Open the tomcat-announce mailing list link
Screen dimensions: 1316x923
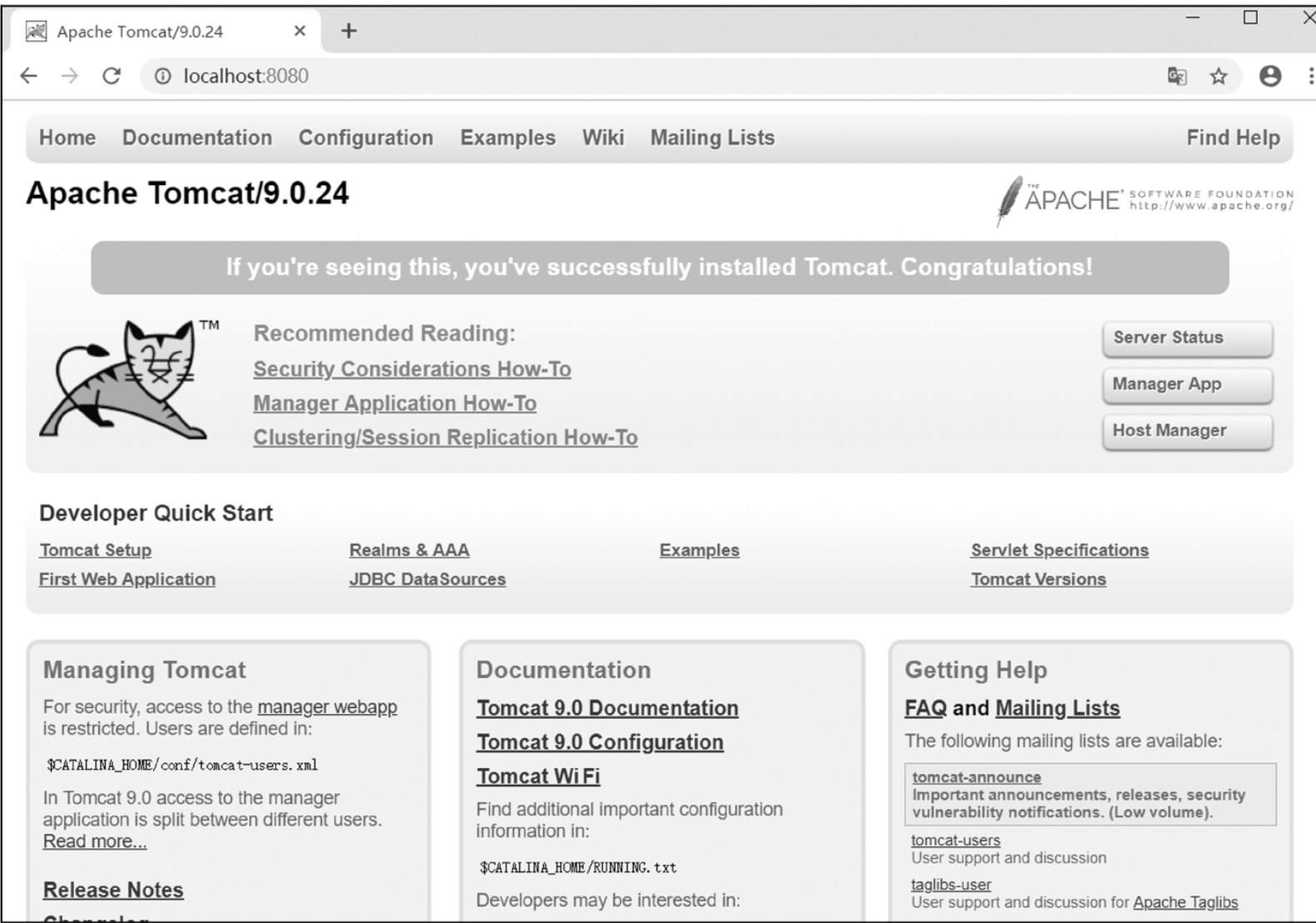click(x=976, y=777)
